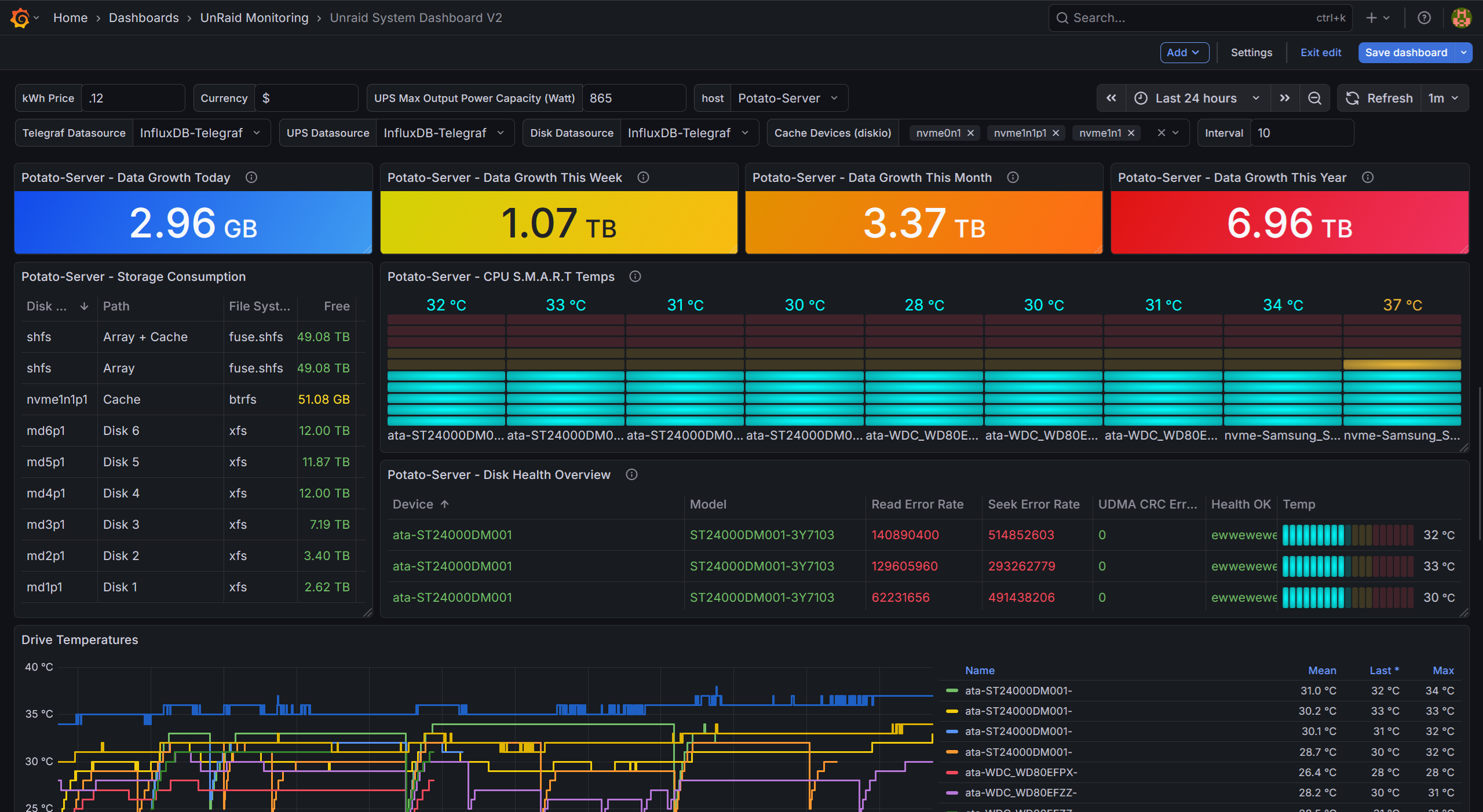Edit the Currency field
Image resolution: width=1483 pixels, height=812 pixels.
(x=306, y=98)
